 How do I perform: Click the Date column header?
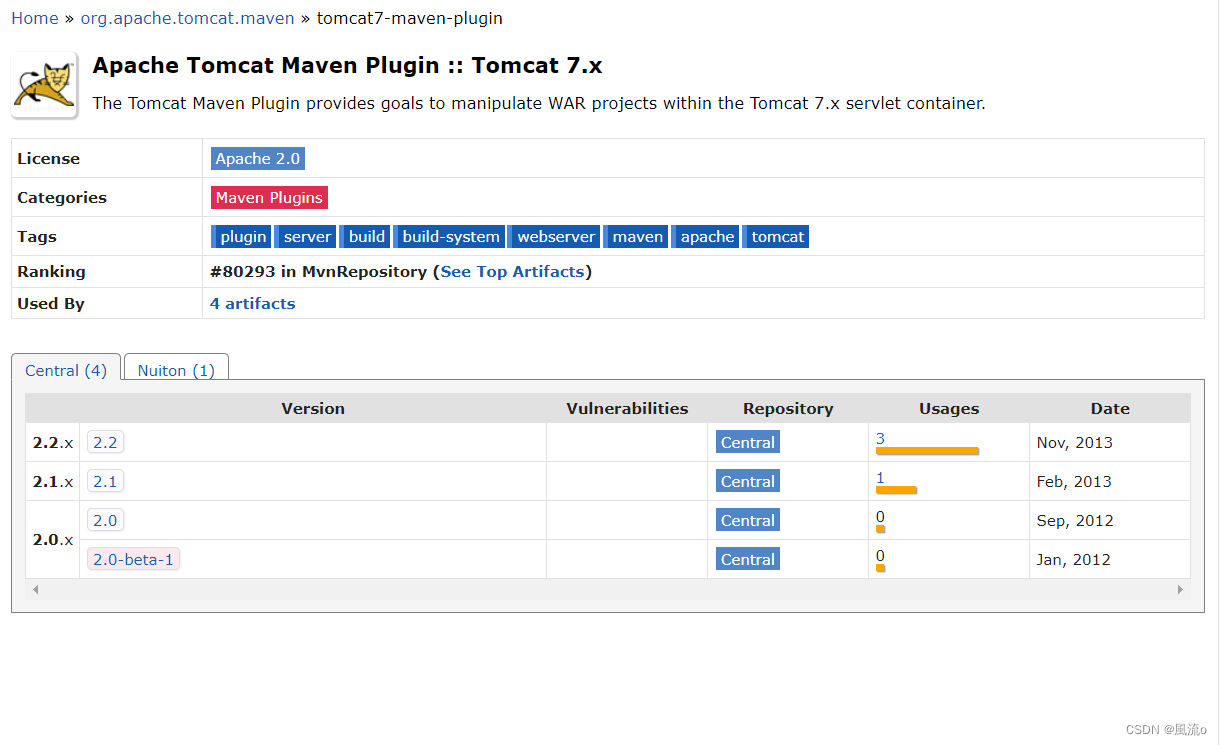1110,408
